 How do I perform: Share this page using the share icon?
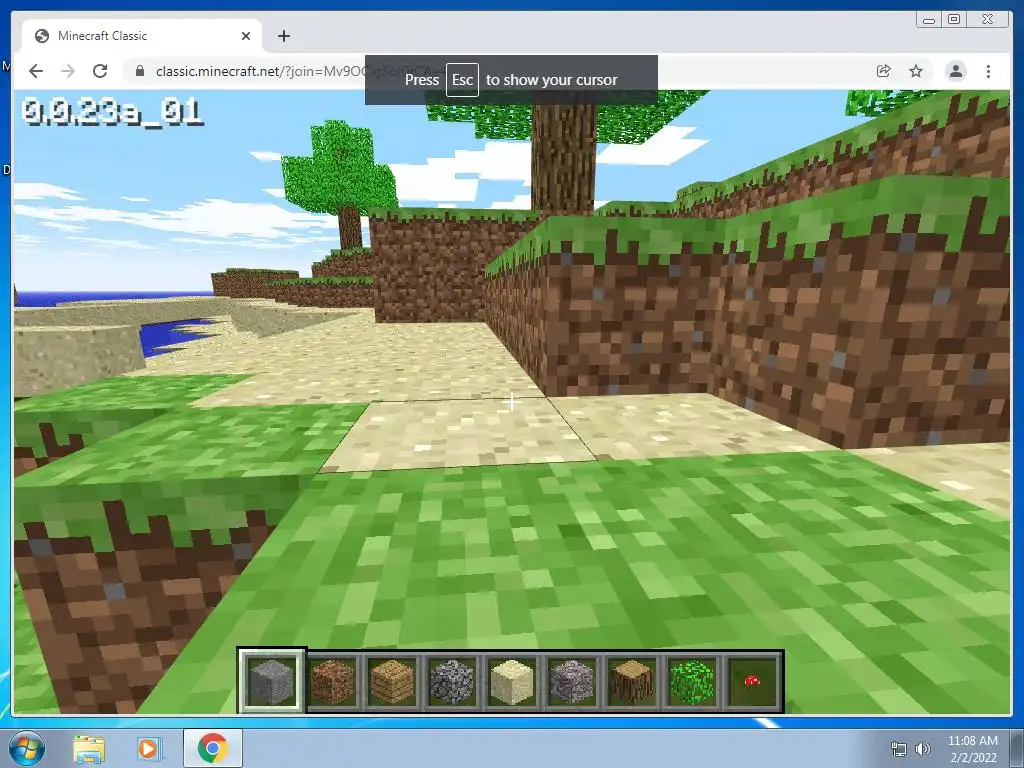[x=884, y=71]
